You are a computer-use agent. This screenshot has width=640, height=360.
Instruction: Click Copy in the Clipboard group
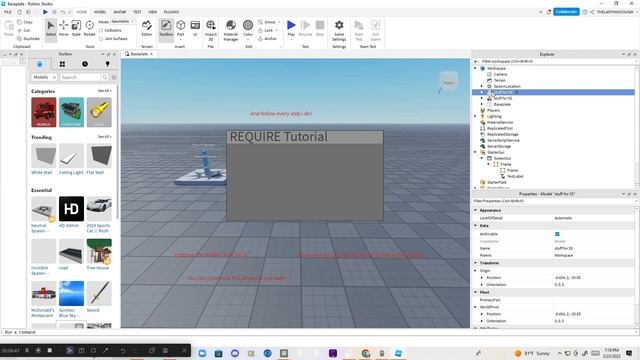(25, 22)
